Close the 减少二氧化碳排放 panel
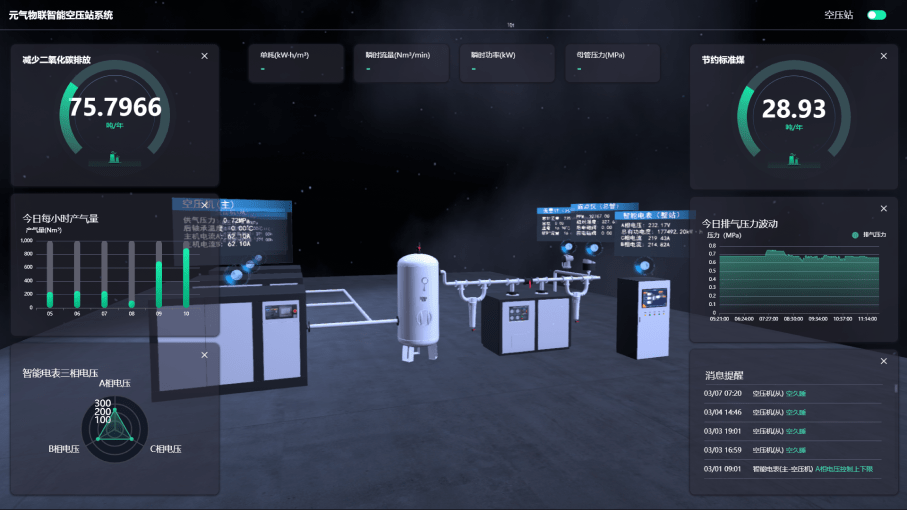 [x=204, y=56]
